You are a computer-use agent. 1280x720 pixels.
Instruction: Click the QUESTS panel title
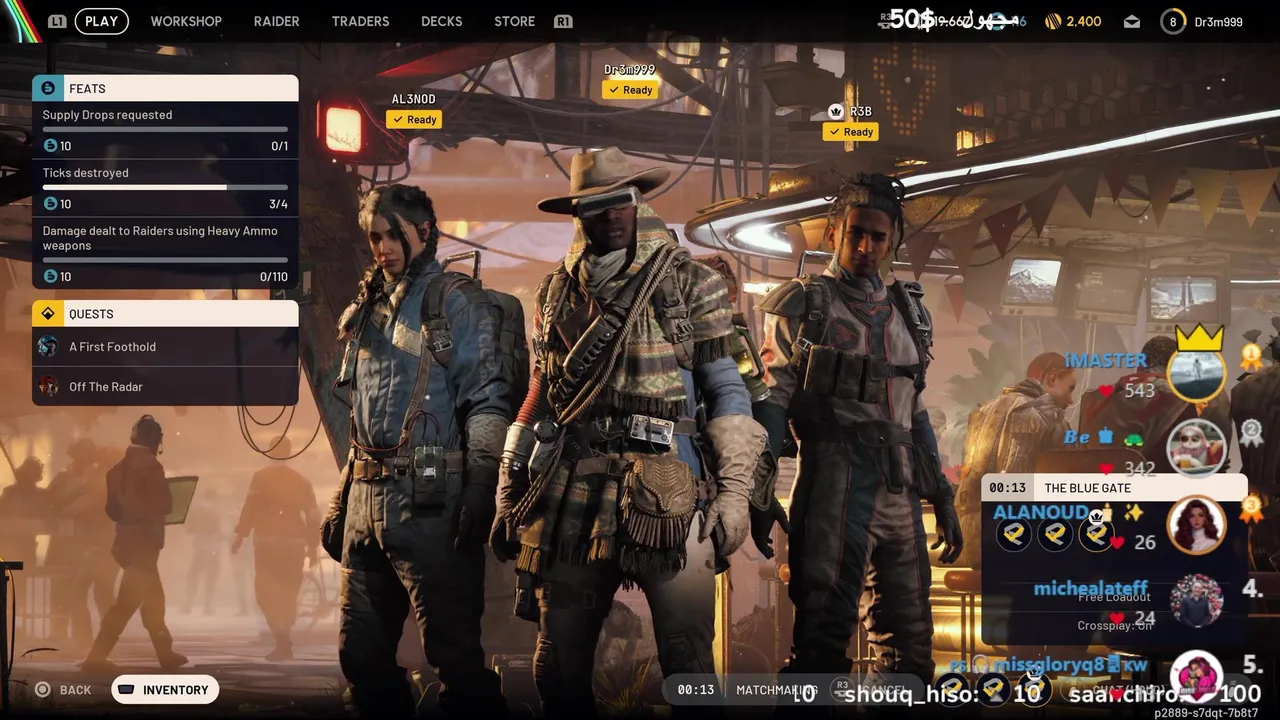click(91, 314)
